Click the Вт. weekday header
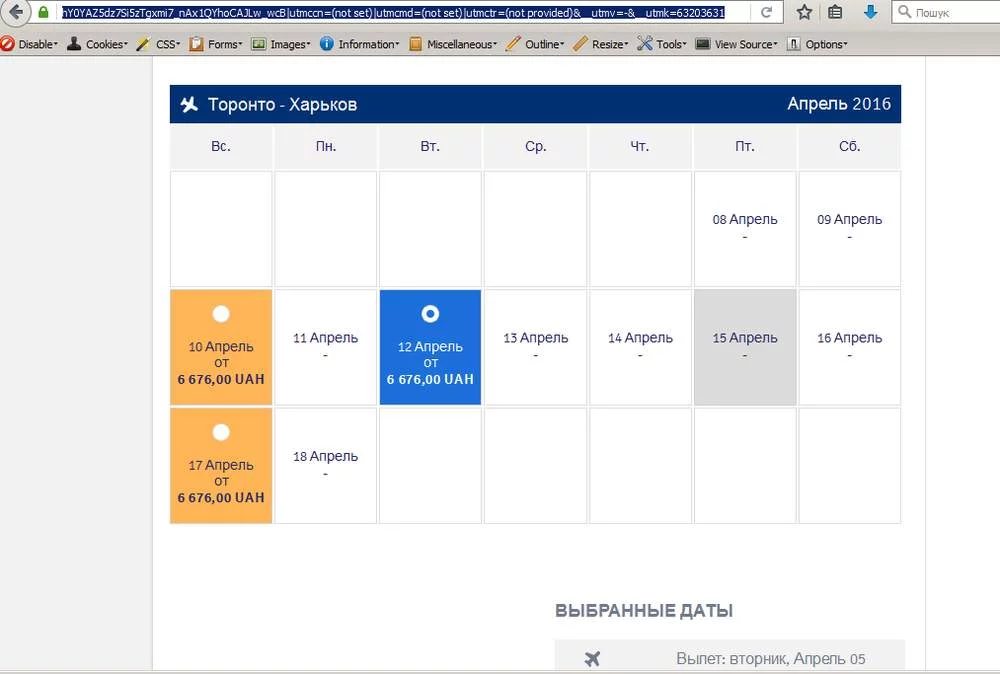The height and width of the screenshot is (674, 1000). point(430,146)
